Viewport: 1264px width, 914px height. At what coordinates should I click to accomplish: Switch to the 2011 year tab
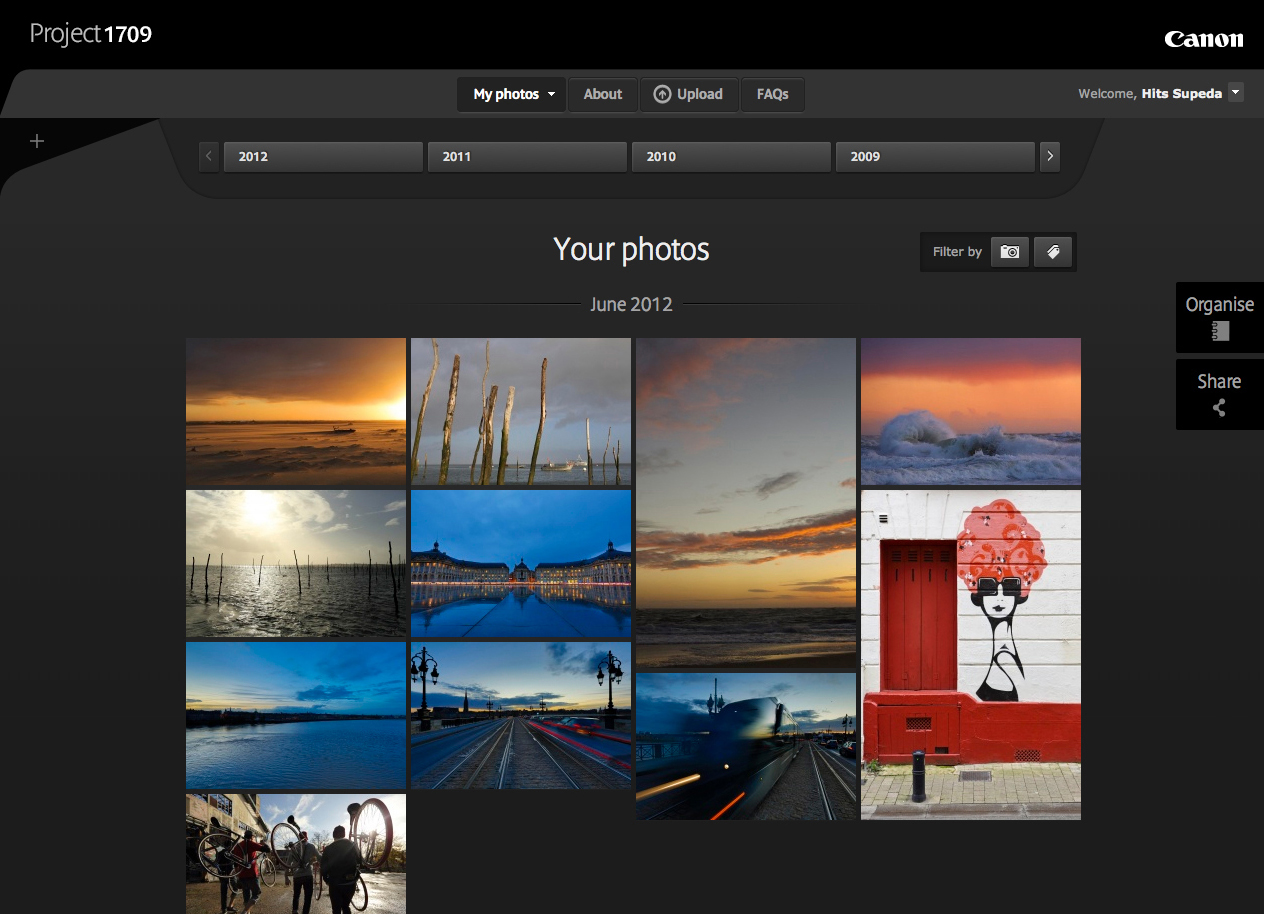[x=527, y=156]
